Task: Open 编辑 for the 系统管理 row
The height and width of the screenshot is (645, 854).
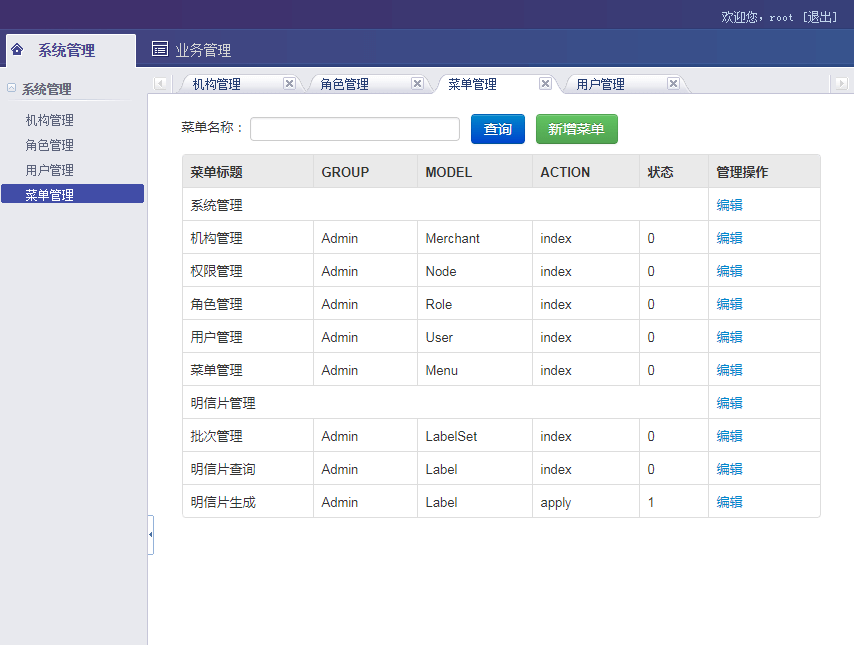Action: click(728, 205)
